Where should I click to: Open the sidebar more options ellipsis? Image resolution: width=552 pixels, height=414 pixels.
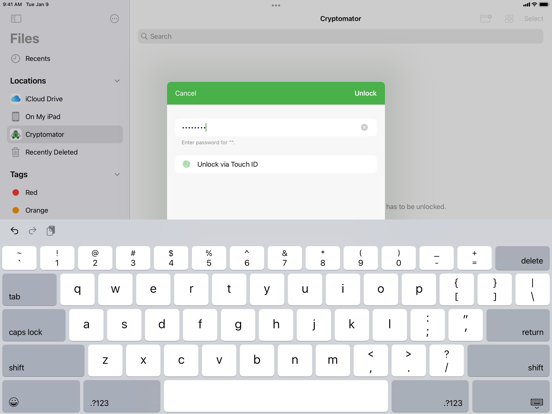coord(114,19)
